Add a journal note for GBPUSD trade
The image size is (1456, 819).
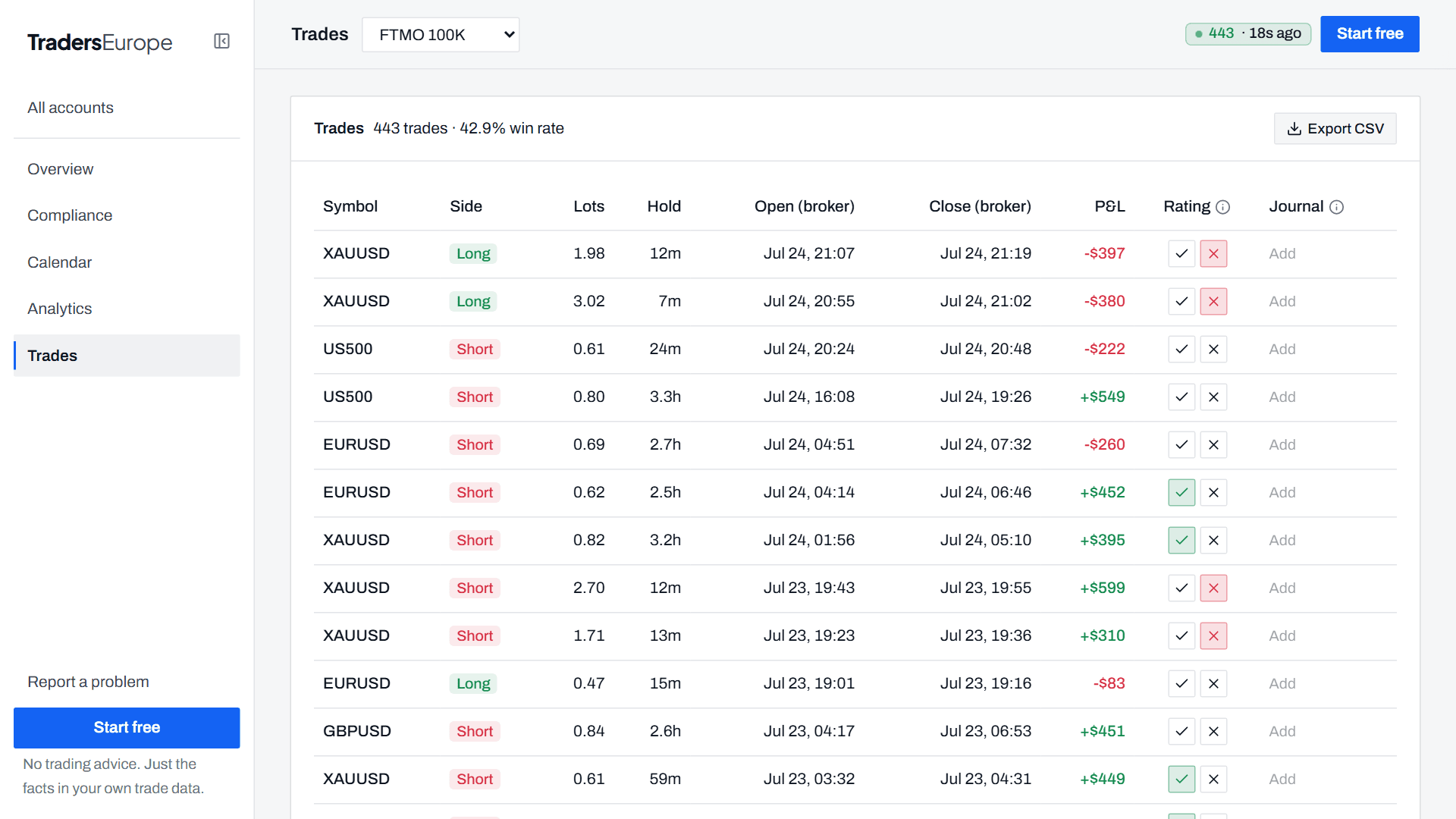(x=1282, y=732)
